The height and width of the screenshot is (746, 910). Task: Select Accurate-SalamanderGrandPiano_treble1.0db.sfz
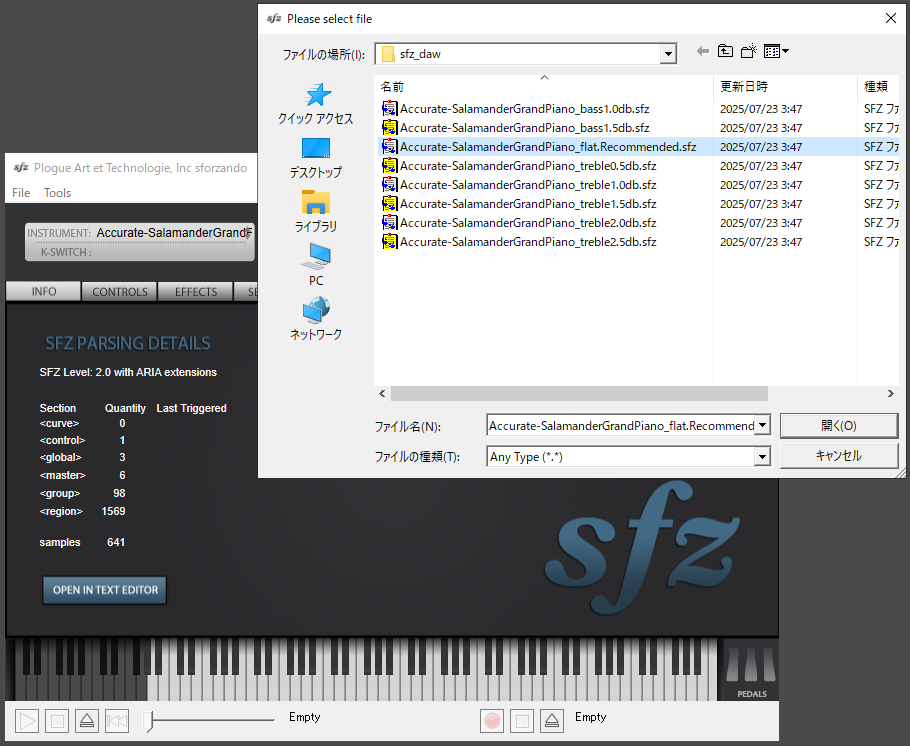[x=528, y=185]
